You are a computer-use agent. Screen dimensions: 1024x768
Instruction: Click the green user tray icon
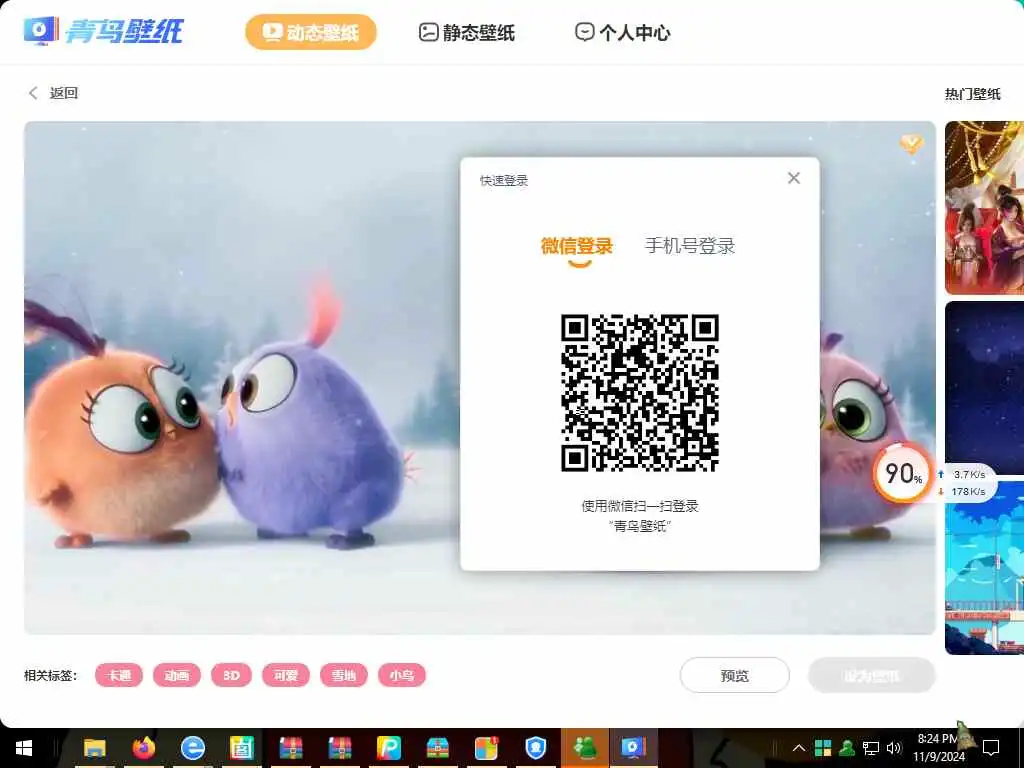[847, 748]
